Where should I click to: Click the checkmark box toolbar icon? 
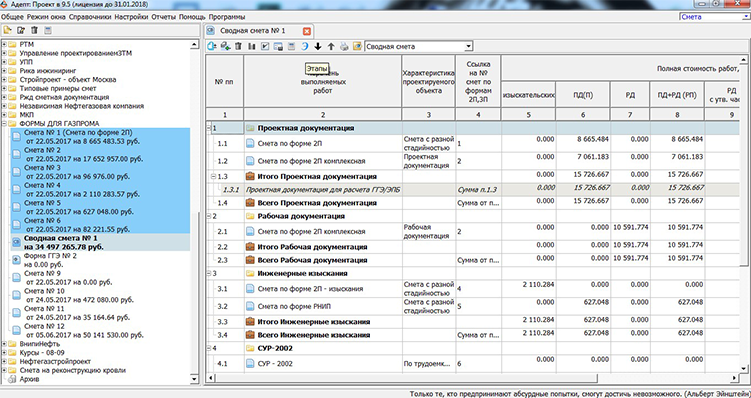[265, 46]
